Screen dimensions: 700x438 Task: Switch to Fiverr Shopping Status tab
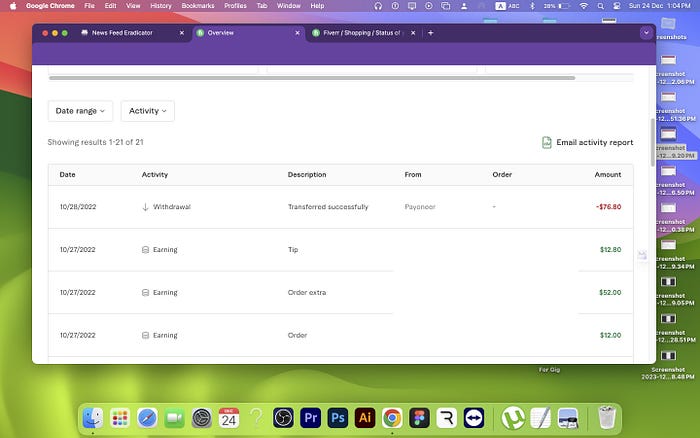pyautogui.click(x=362, y=33)
